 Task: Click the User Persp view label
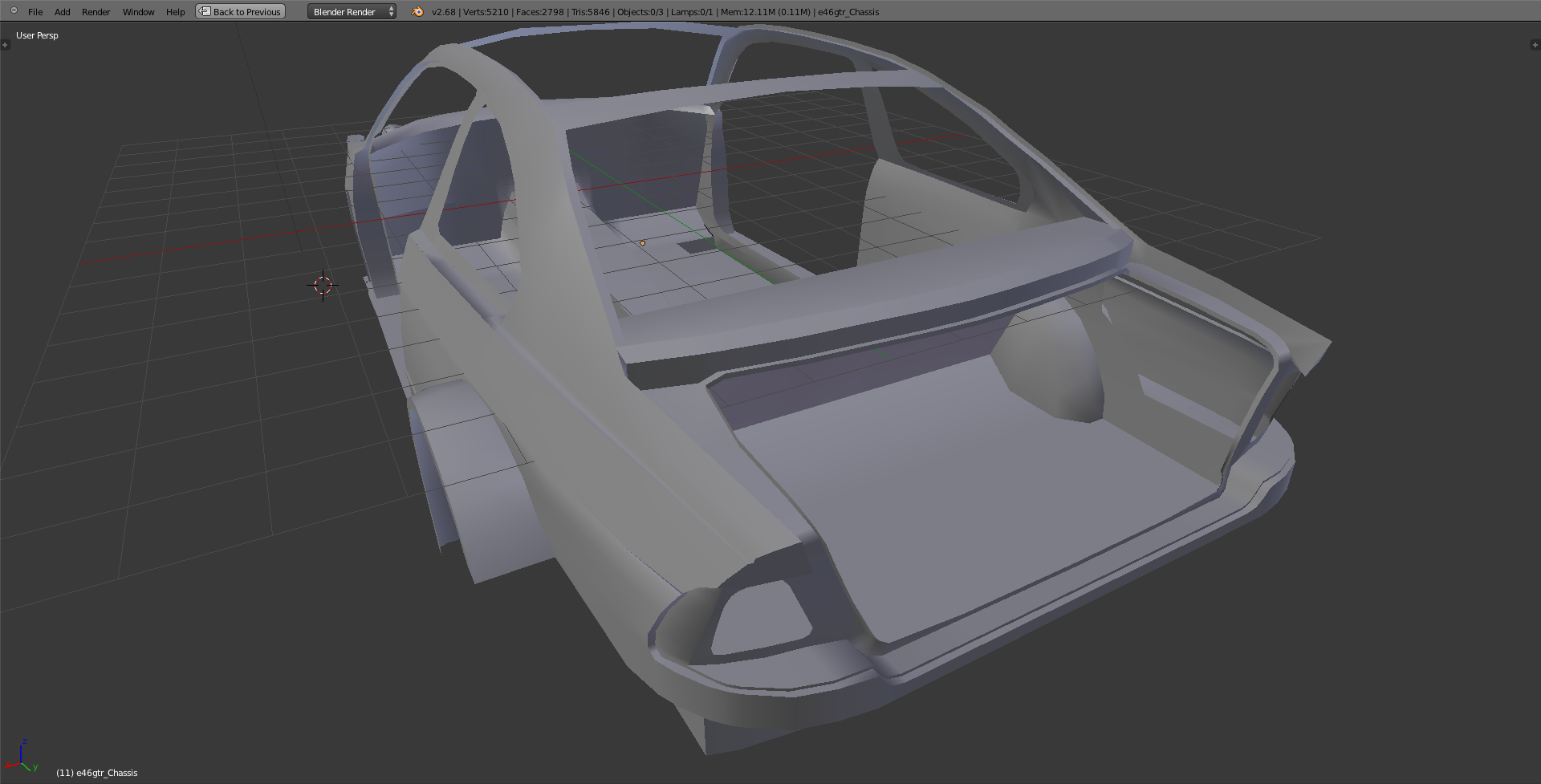37,35
